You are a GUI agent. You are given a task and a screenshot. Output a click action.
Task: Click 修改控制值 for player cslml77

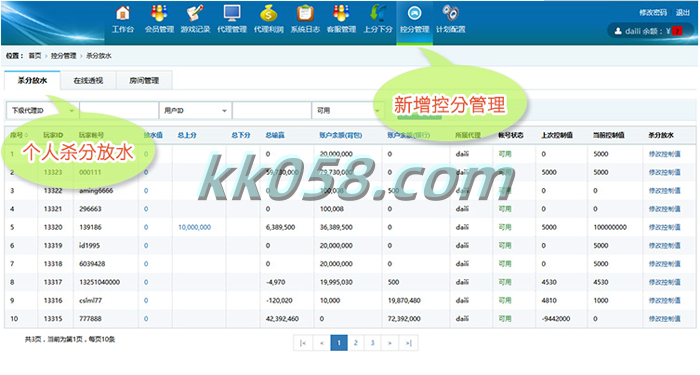(x=664, y=300)
